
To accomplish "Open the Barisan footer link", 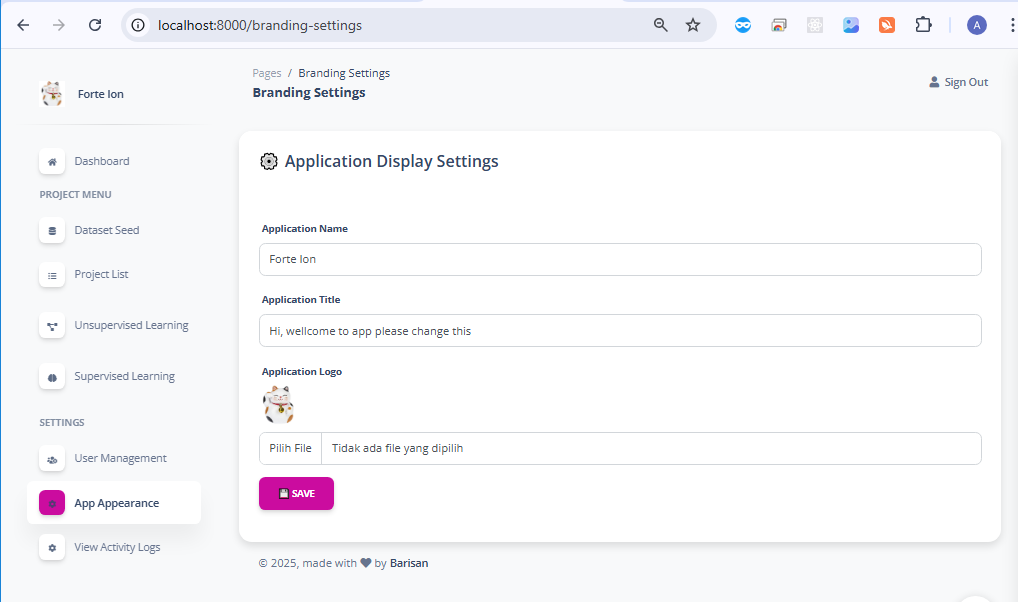I will [409, 563].
